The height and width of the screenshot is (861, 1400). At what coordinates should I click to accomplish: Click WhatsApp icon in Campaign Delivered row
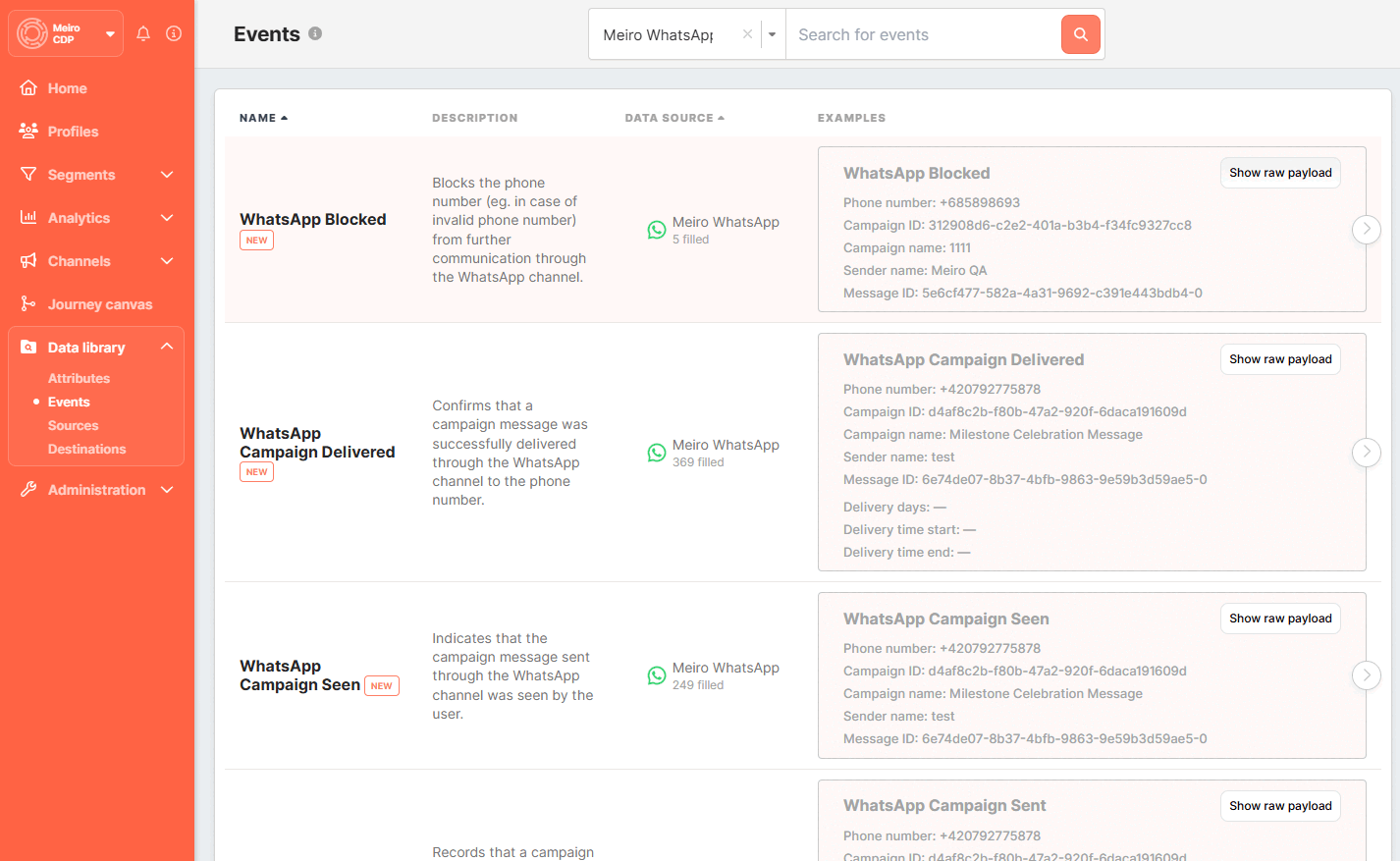pyautogui.click(x=657, y=453)
